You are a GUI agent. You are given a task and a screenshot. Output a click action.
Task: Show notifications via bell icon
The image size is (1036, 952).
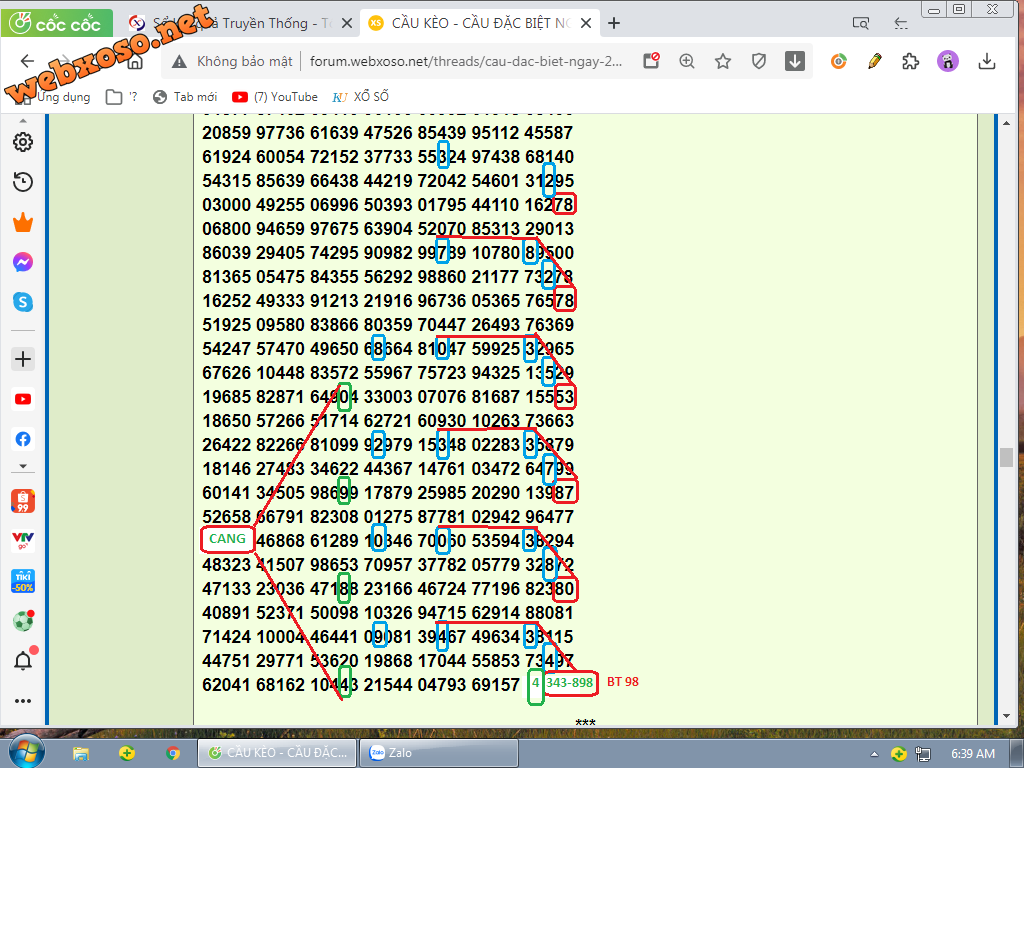(22, 661)
